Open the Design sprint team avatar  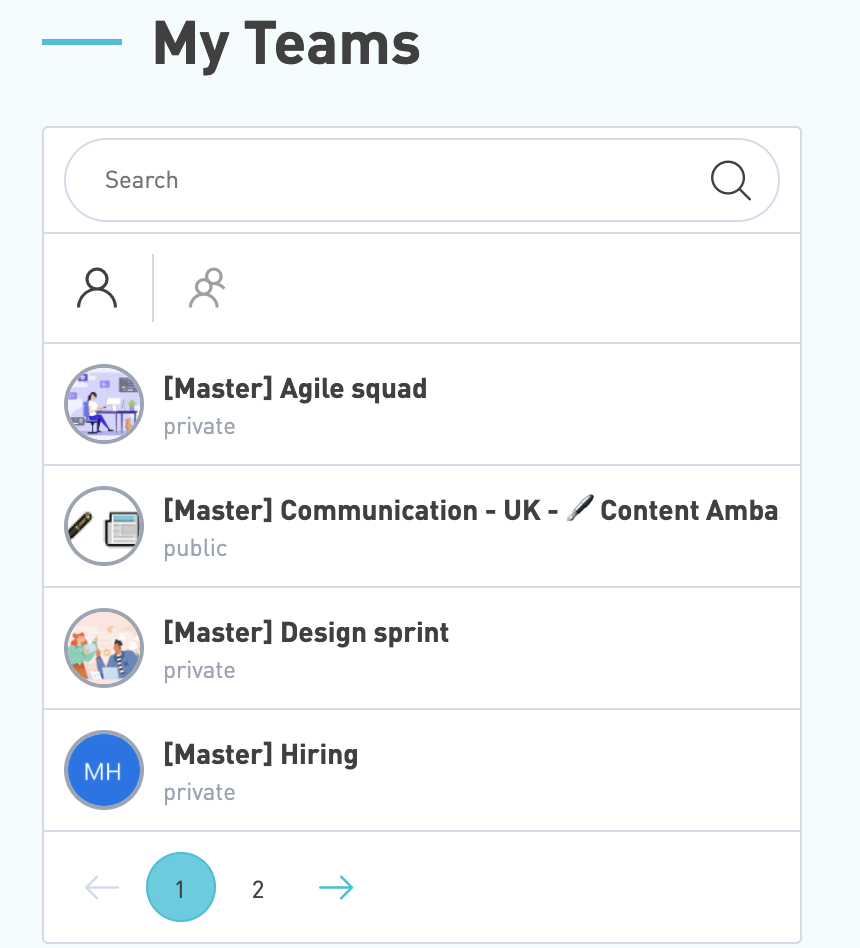pyautogui.click(x=104, y=648)
